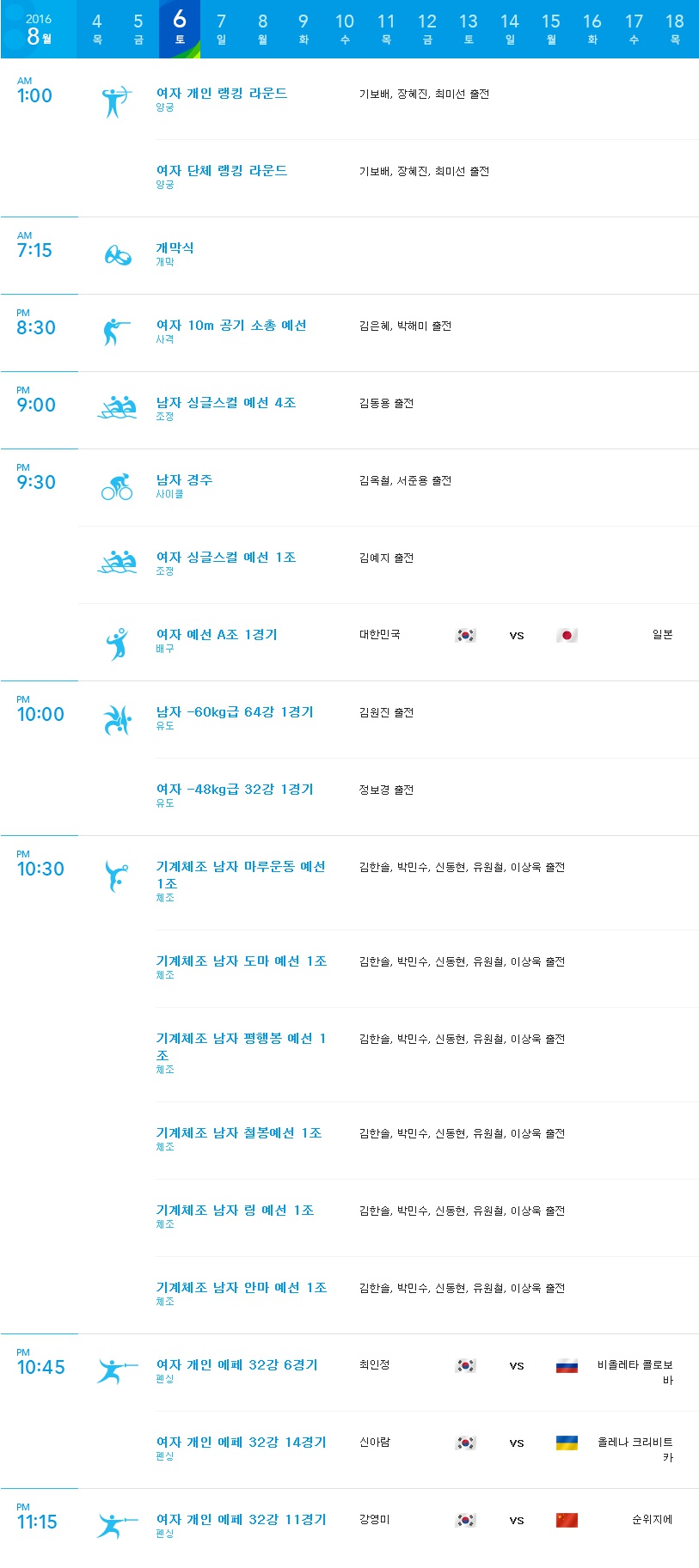Click the fencing icon at 10:45 PM

tap(117, 1371)
